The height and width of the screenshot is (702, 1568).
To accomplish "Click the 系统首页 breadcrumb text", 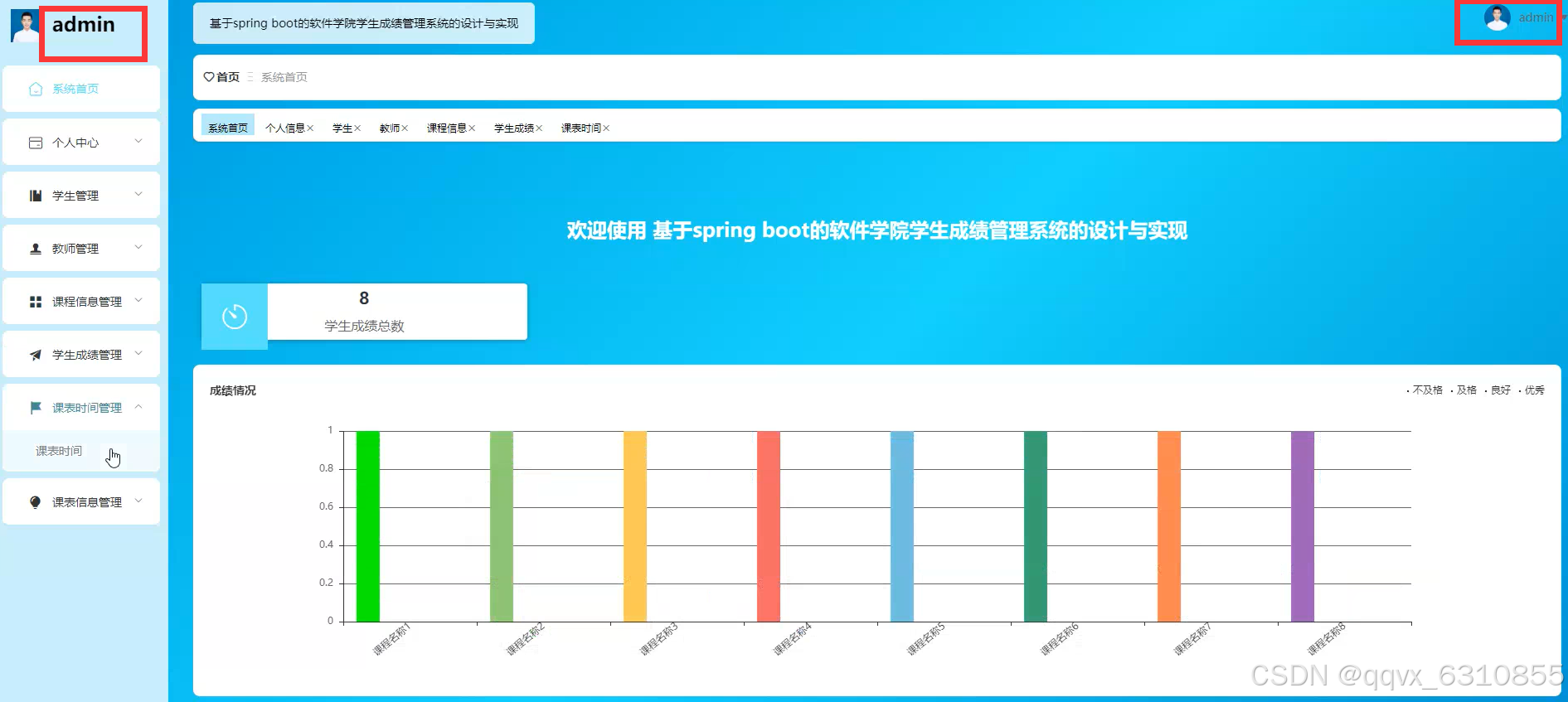I will [x=284, y=77].
